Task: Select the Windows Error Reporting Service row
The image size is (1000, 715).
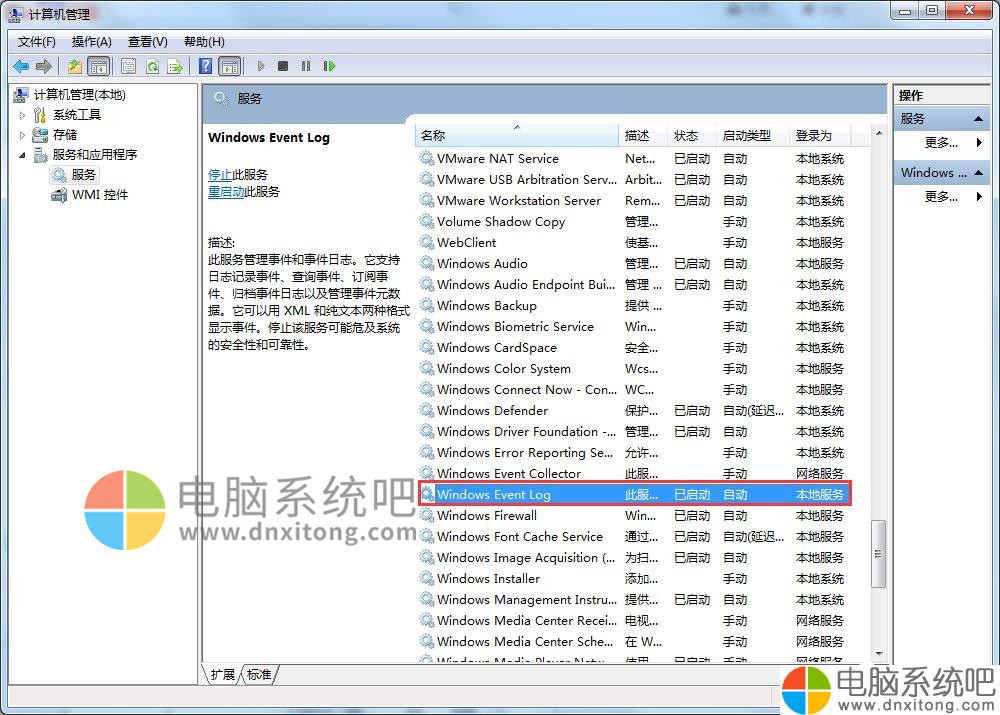Action: tap(634, 452)
